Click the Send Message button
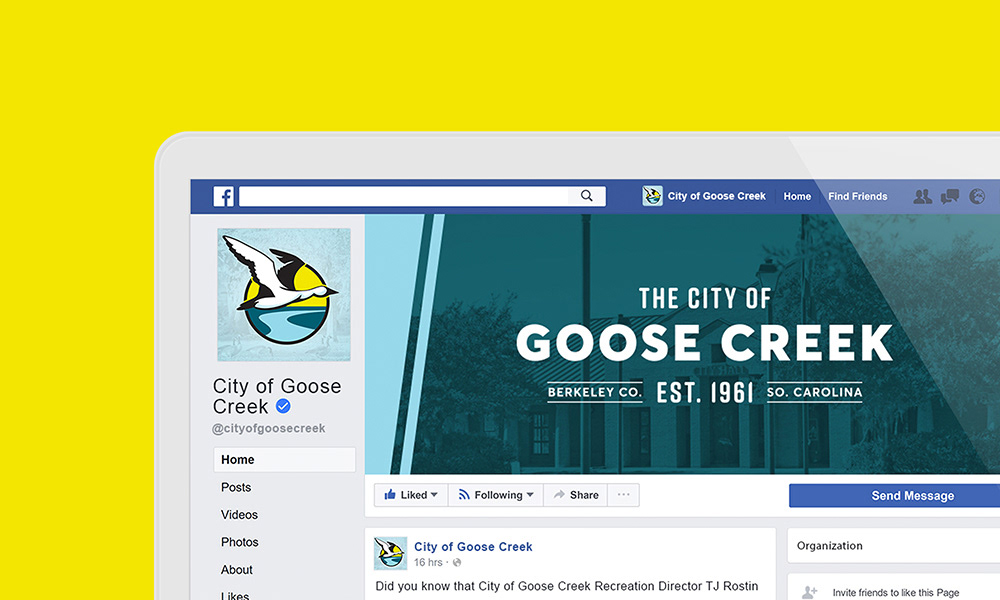1000x600 pixels. 894,495
